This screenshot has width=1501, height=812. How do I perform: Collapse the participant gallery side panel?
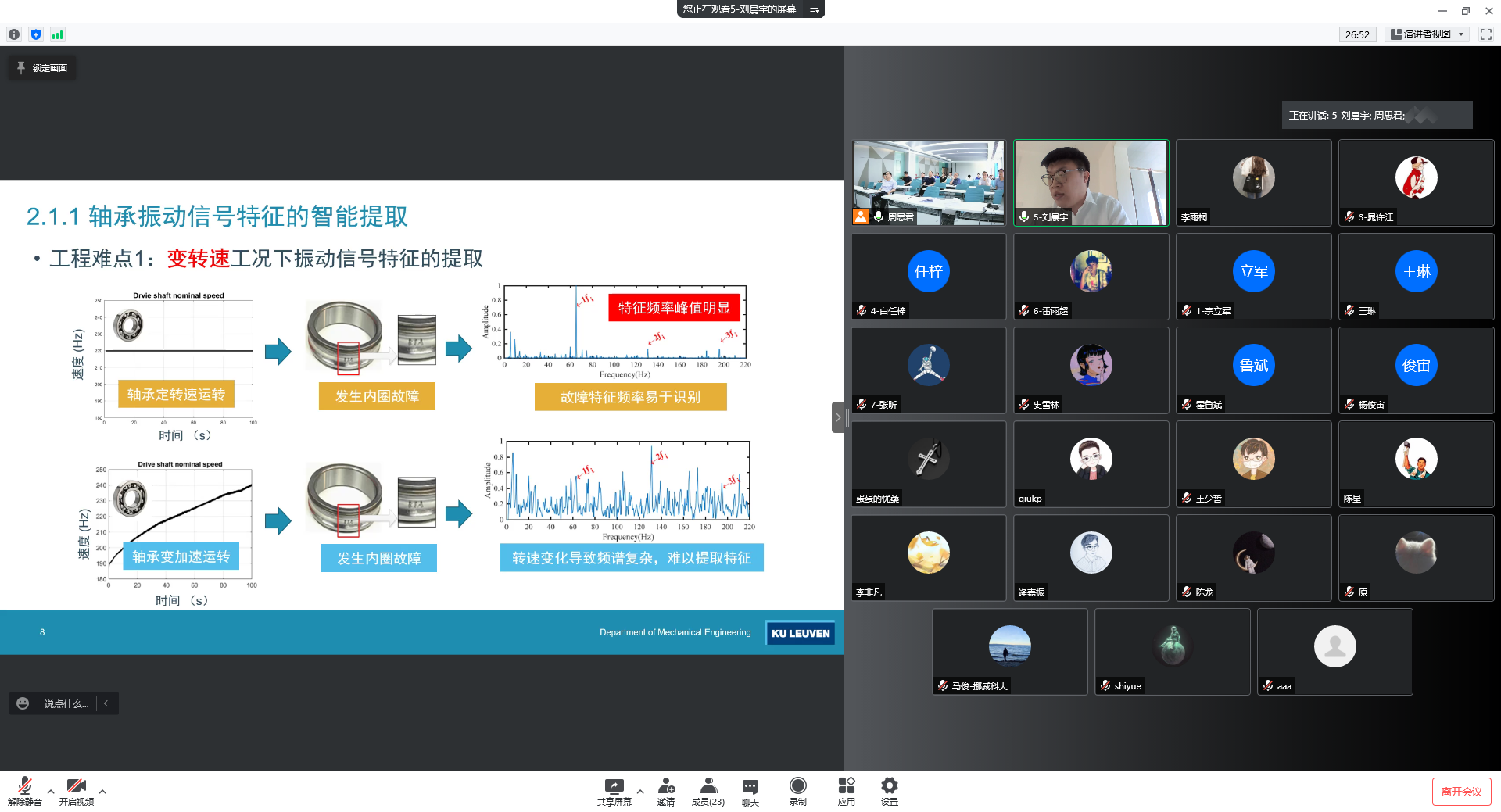[x=837, y=417]
